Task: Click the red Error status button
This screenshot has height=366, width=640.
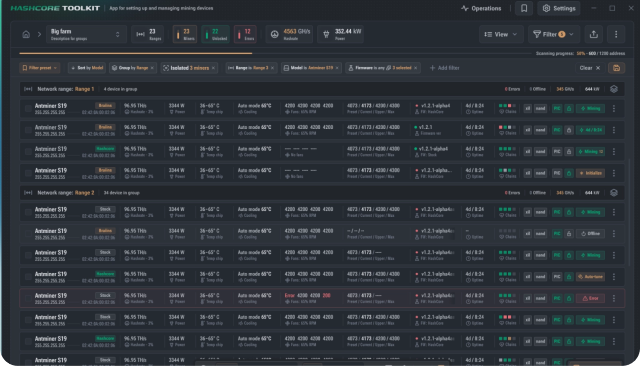Action: coord(590,298)
